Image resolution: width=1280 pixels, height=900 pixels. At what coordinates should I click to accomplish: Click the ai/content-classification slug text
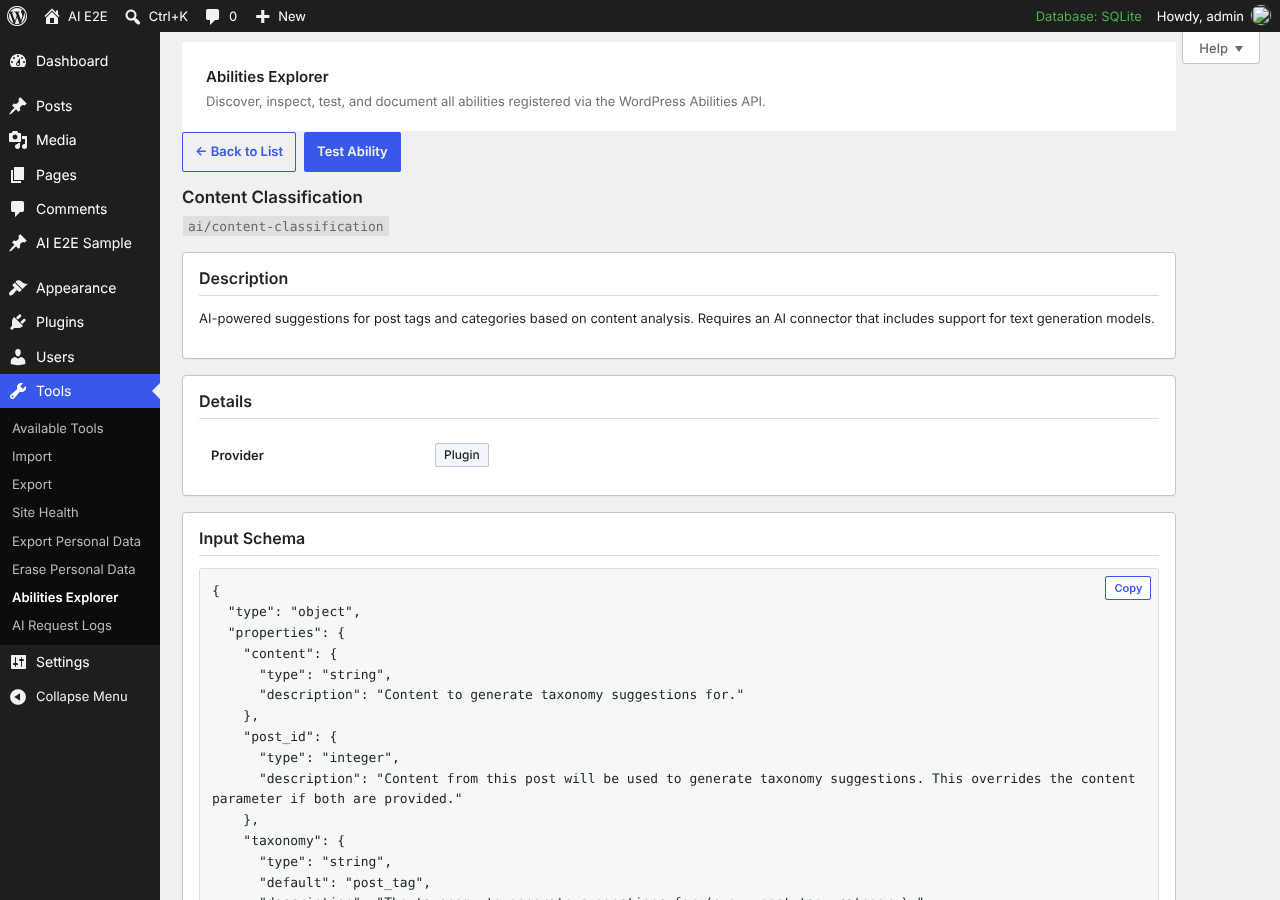[286, 226]
